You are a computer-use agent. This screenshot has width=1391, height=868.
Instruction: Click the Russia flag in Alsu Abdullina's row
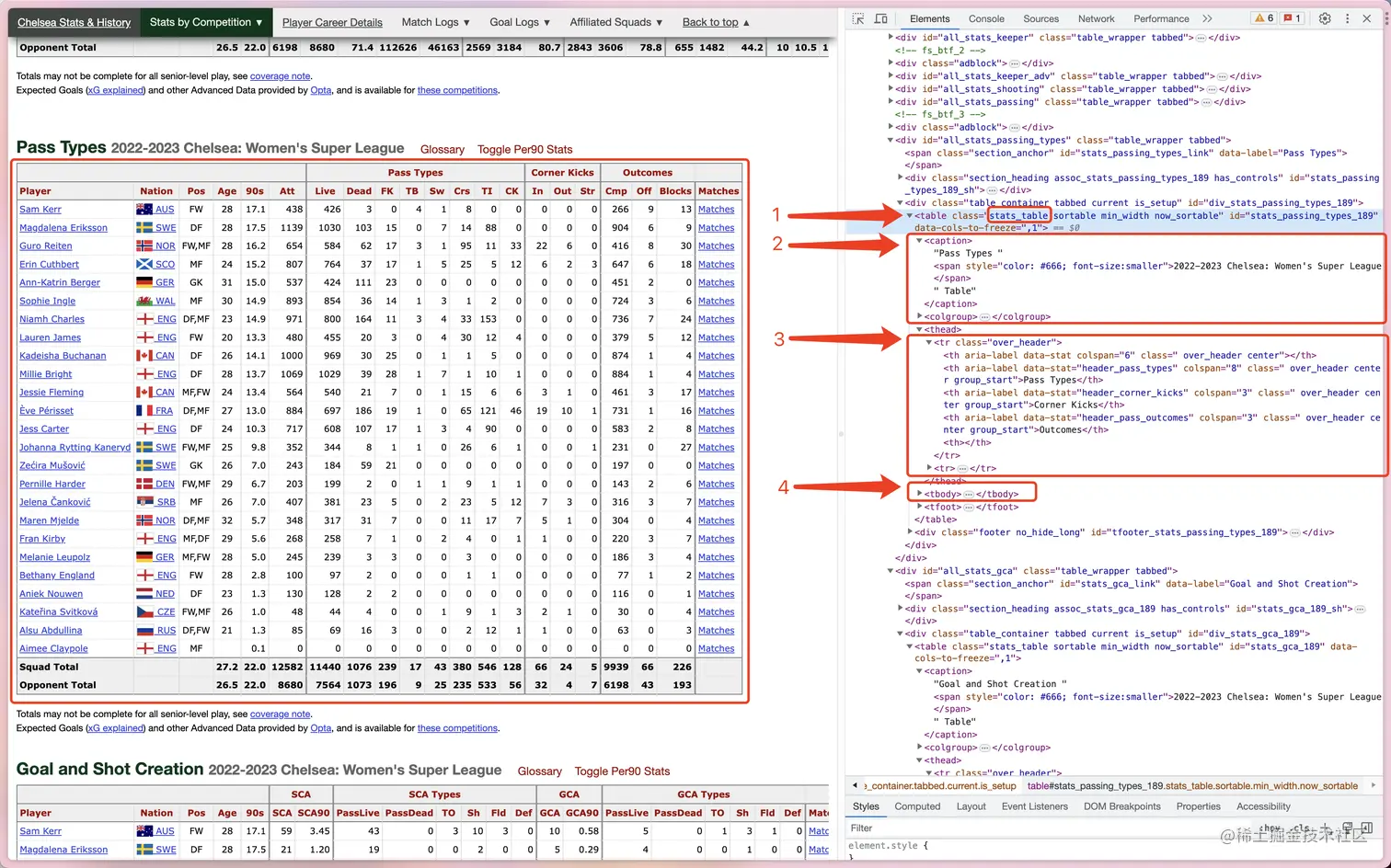(144, 631)
